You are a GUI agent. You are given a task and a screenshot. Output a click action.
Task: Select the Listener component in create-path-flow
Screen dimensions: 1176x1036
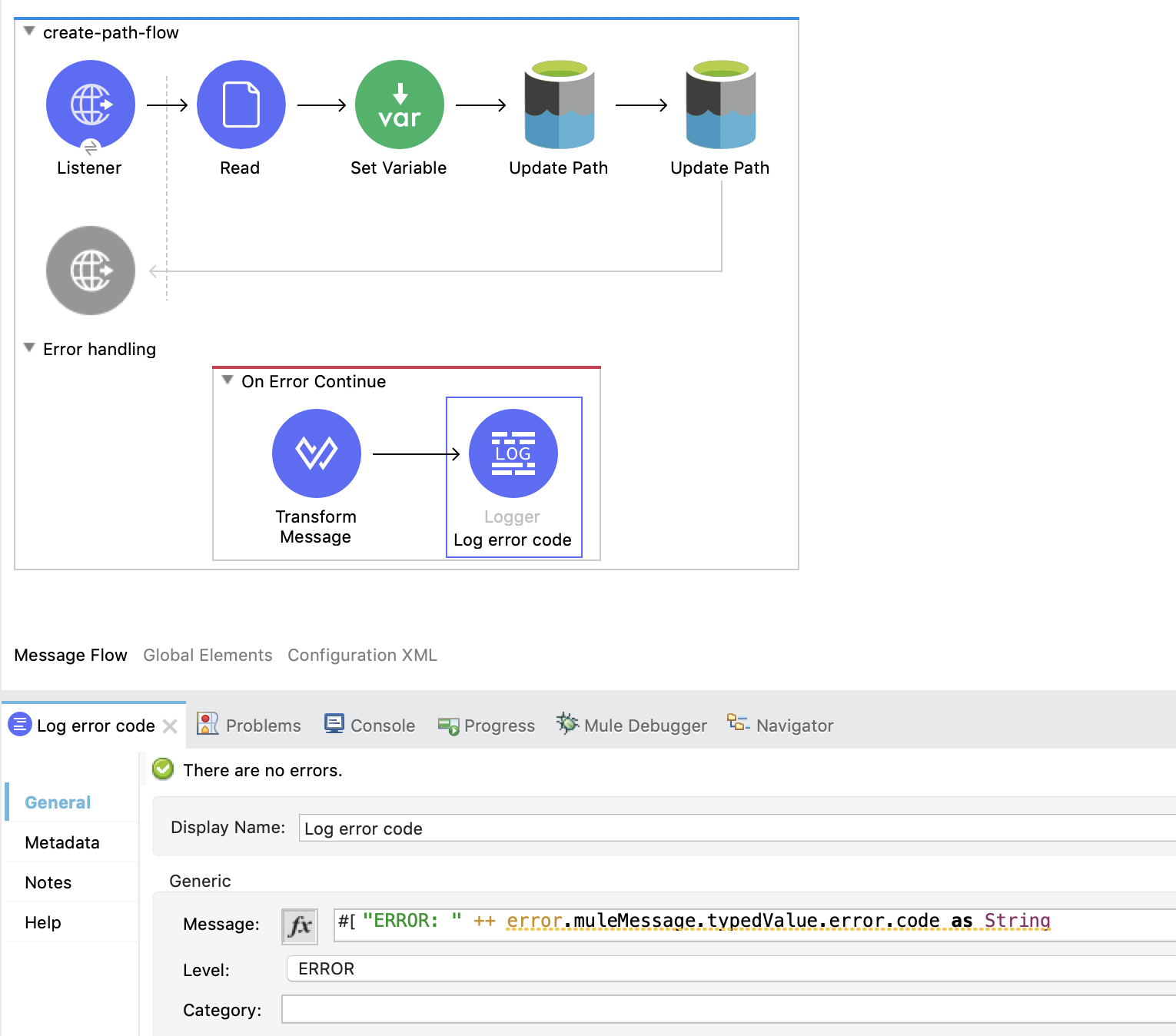click(x=90, y=105)
